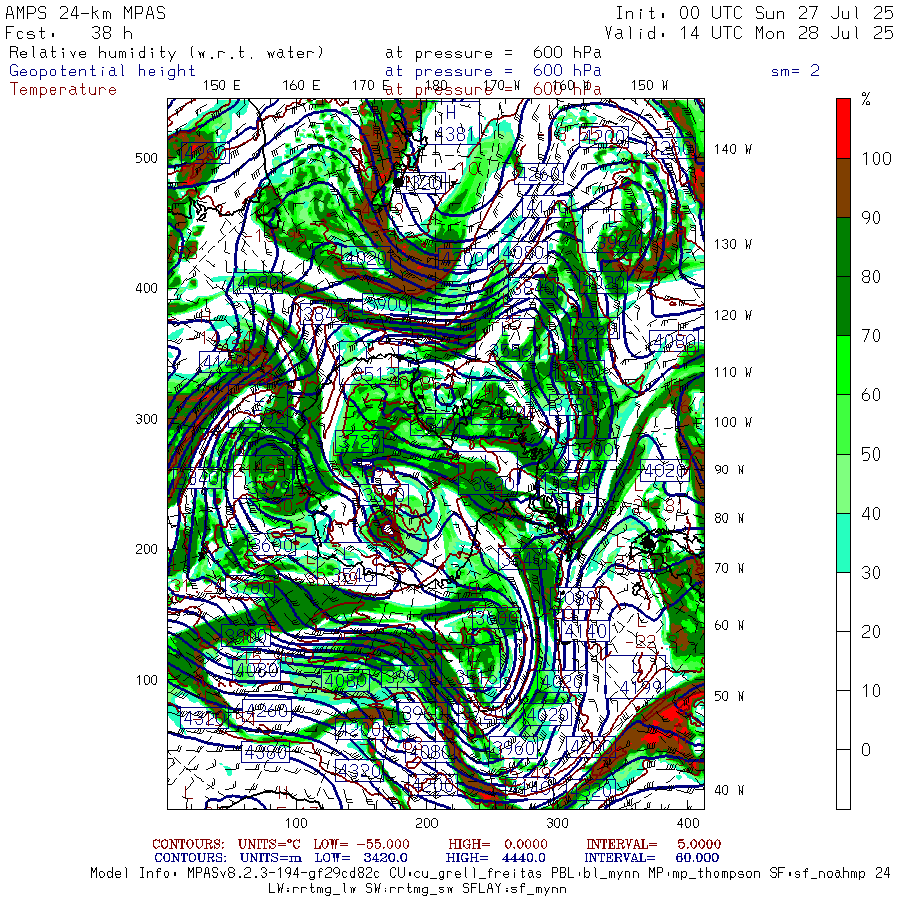Click the brown 90–100% colorbar segment

click(x=843, y=188)
